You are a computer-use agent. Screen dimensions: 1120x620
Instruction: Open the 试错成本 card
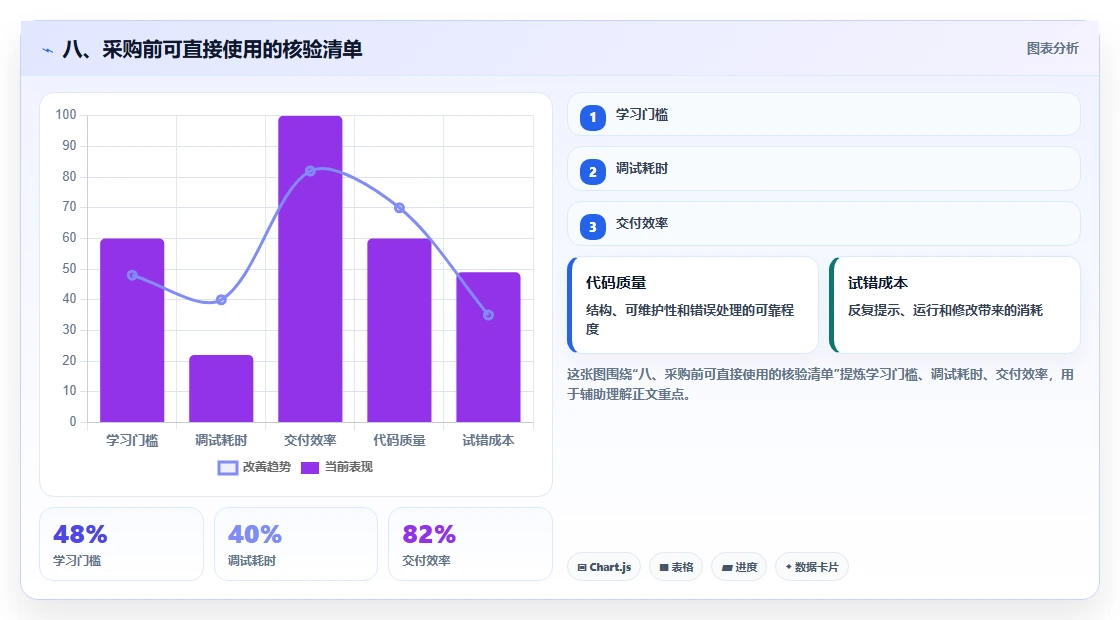pyautogui.click(x=955, y=305)
